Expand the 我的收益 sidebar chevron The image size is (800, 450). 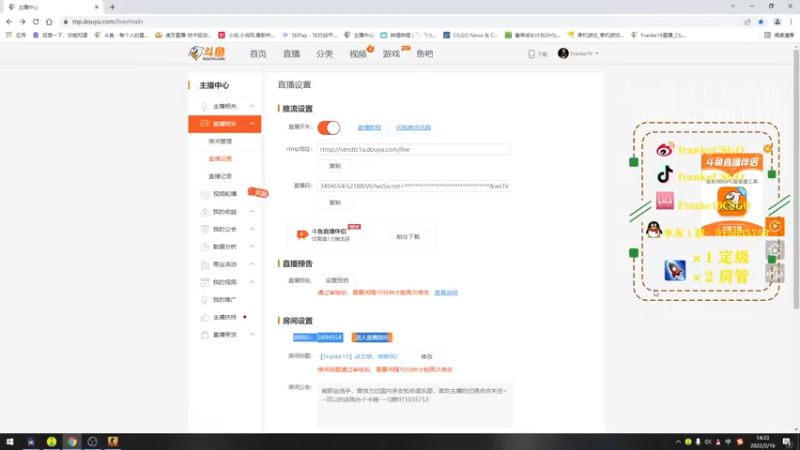pyautogui.click(x=252, y=211)
